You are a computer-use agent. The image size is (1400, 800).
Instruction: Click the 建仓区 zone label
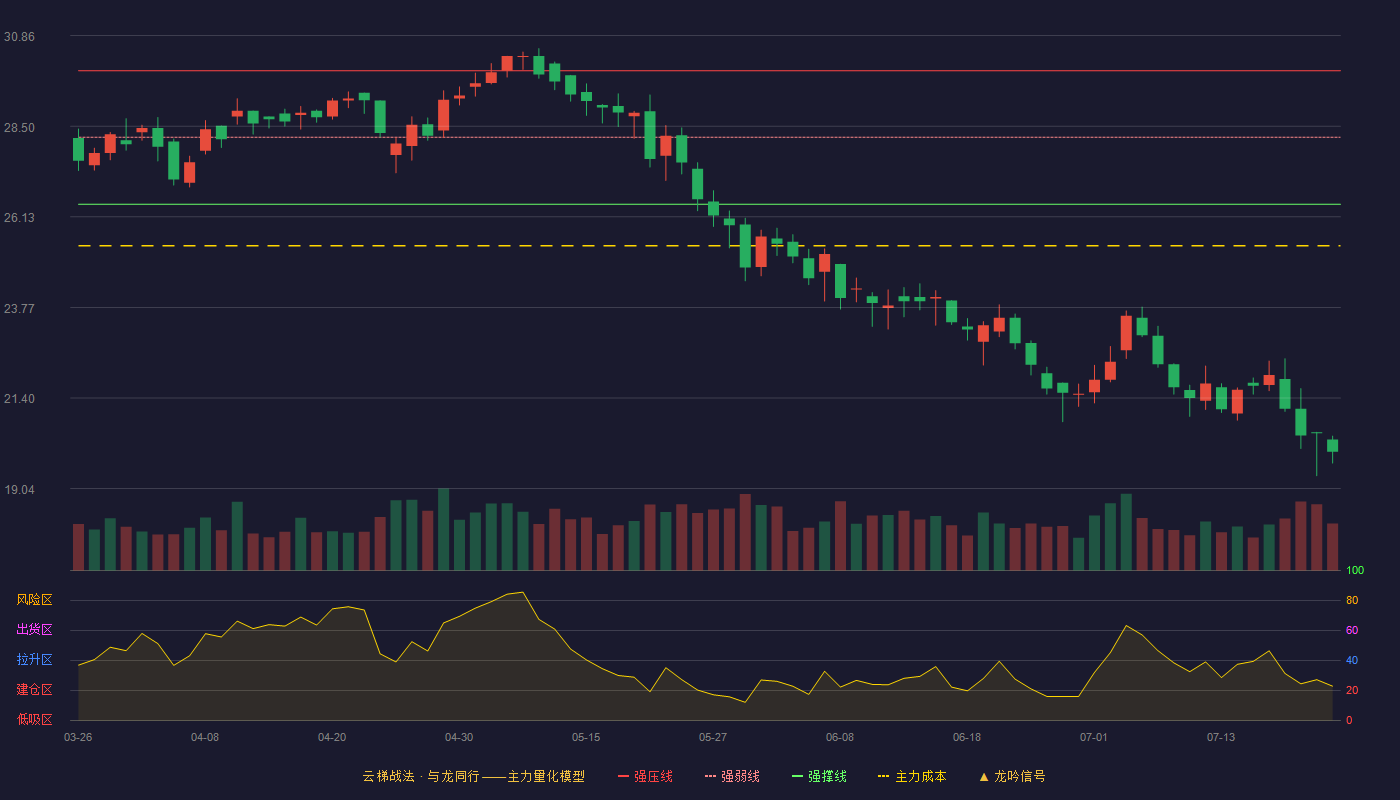[x=34, y=690]
